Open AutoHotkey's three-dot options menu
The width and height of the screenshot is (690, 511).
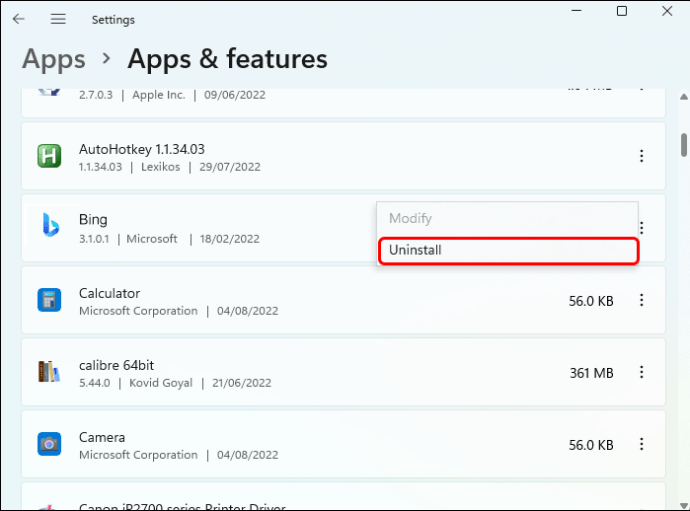641,156
